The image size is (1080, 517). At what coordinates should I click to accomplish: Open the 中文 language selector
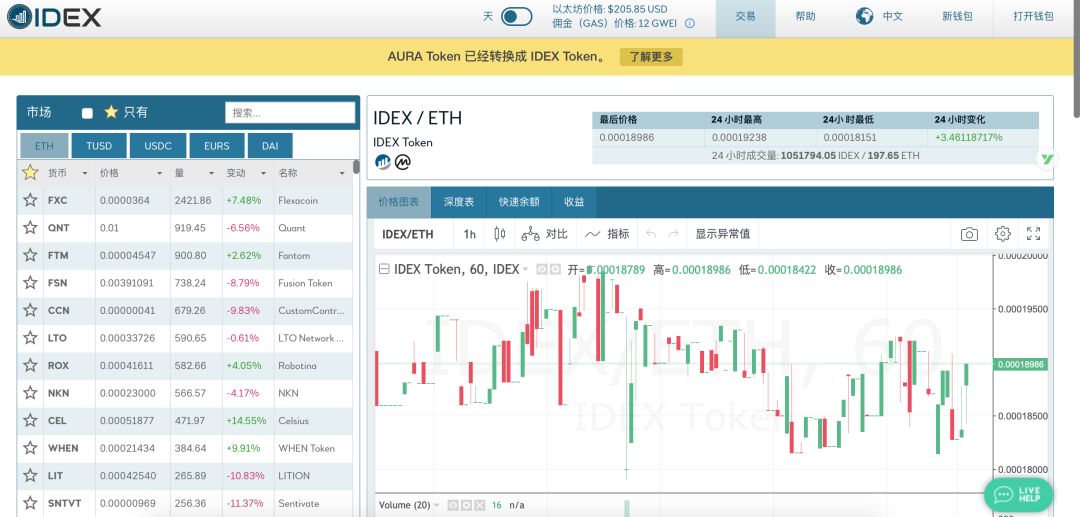893,17
